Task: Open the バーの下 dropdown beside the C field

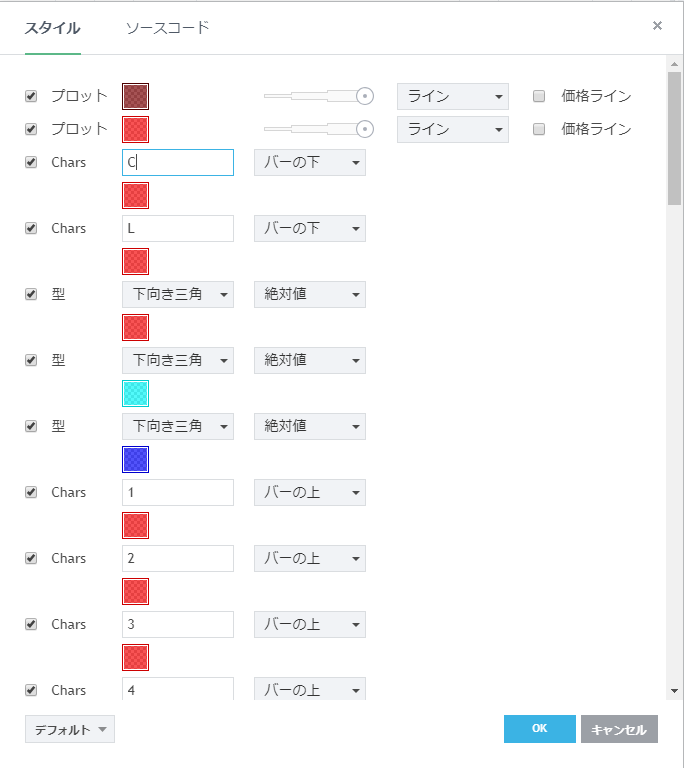Action: click(x=309, y=163)
